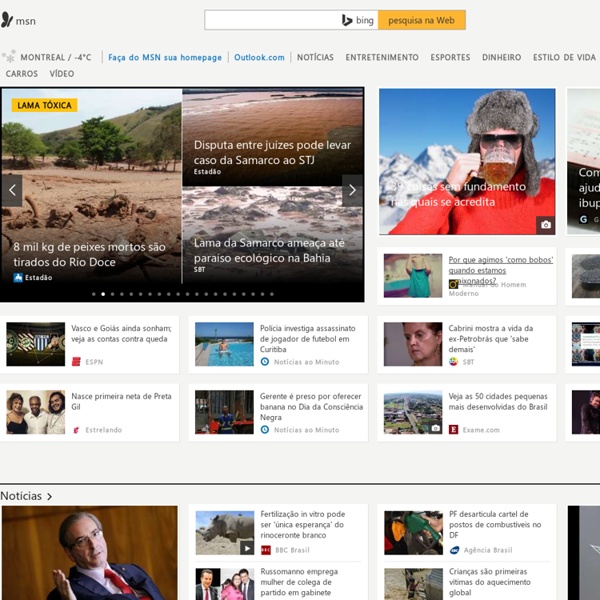Open photo gallery camera icon on beer image

[544, 224]
